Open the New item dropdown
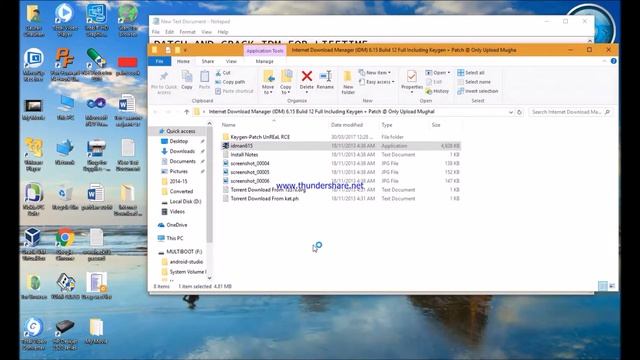The image size is (640, 360). (x=374, y=73)
